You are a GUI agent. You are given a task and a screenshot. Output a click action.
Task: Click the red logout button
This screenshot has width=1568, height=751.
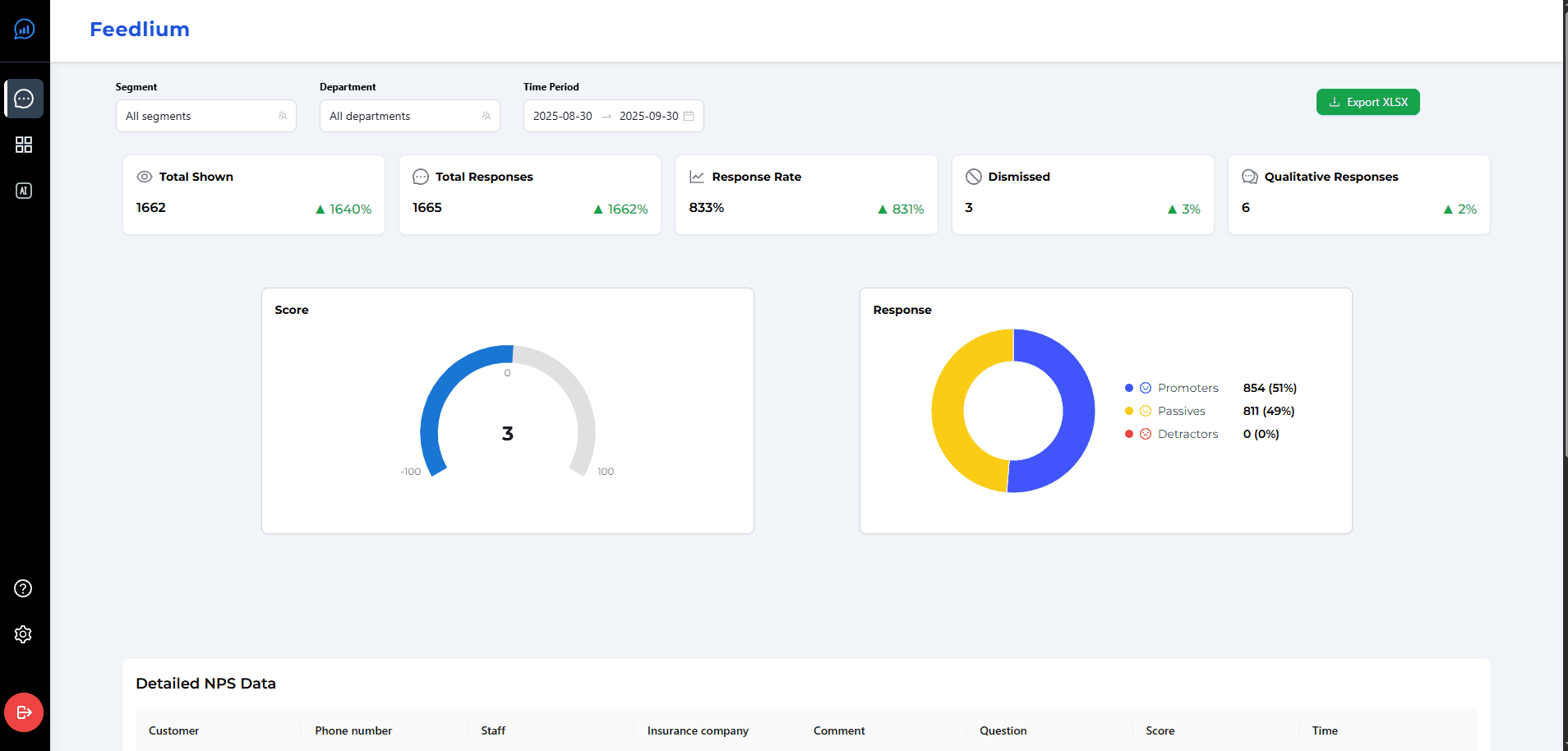(24, 712)
